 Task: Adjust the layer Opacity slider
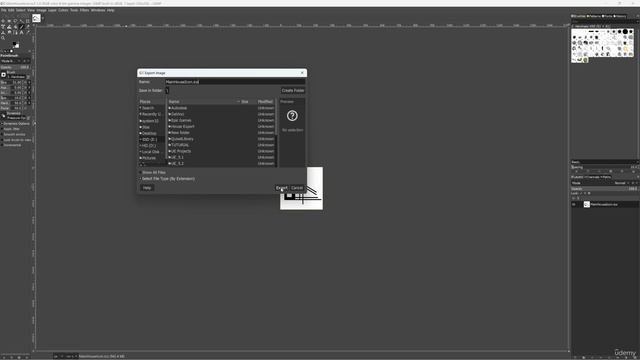coord(605,189)
